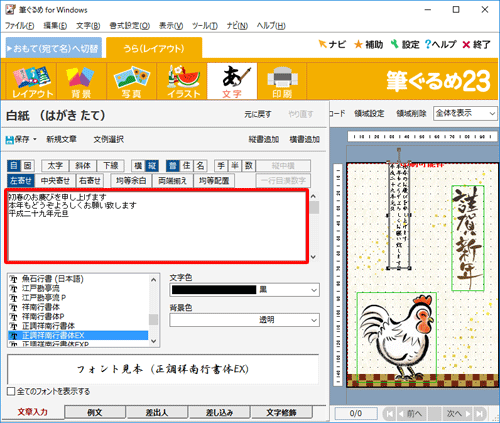Click inside the greeting text area
This screenshot has width=500, height=423.
pyautogui.click(x=156, y=226)
